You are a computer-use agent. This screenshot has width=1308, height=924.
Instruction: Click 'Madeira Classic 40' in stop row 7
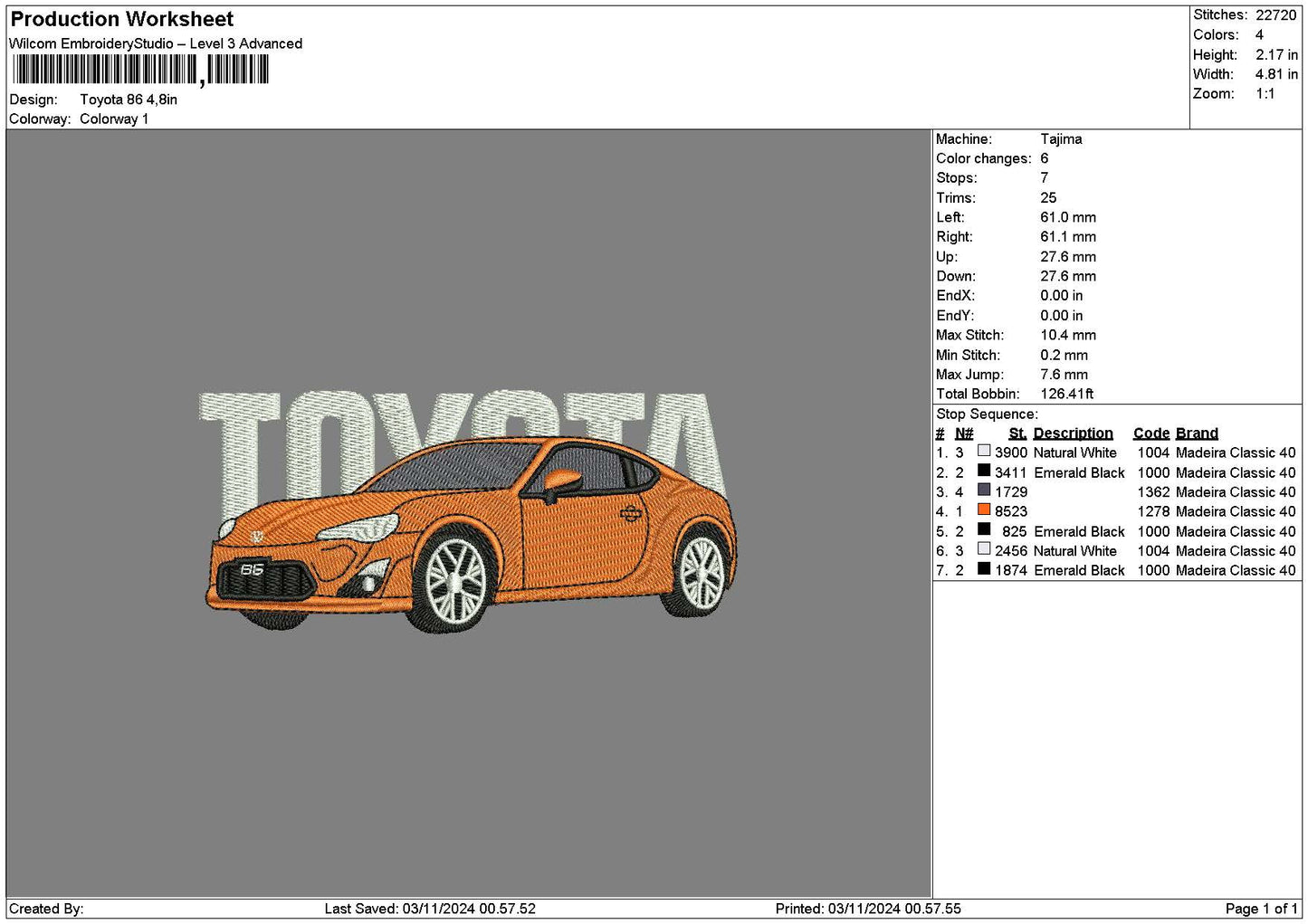pyautogui.click(x=1236, y=570)
